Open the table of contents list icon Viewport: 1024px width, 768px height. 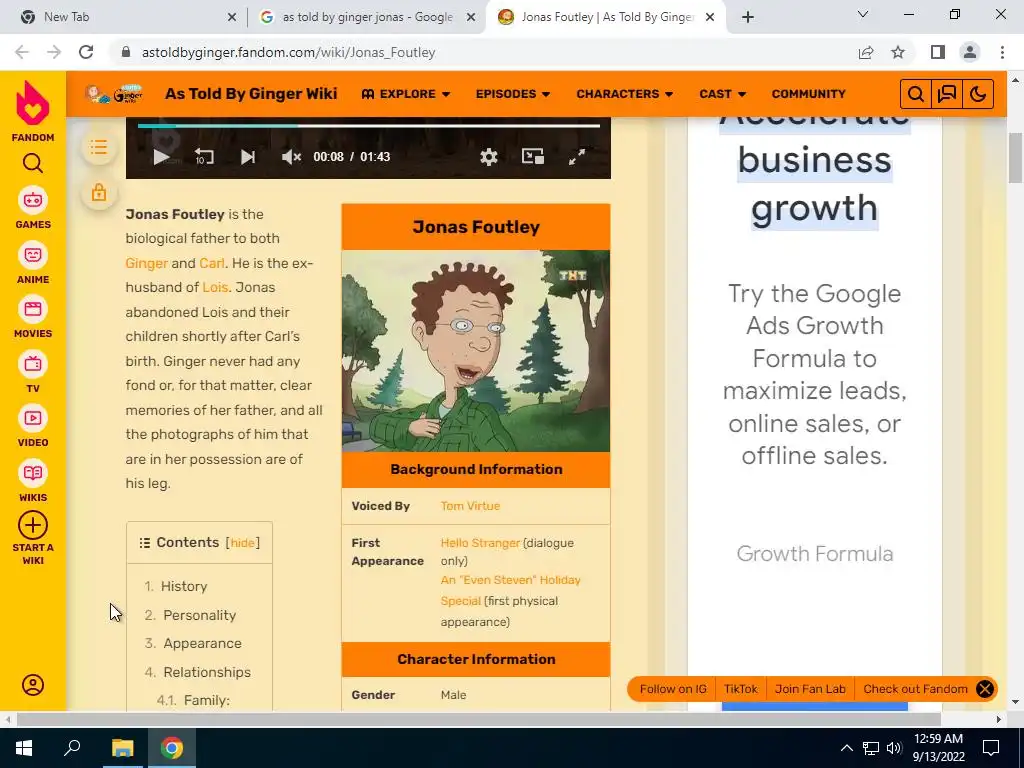point(99,148)
